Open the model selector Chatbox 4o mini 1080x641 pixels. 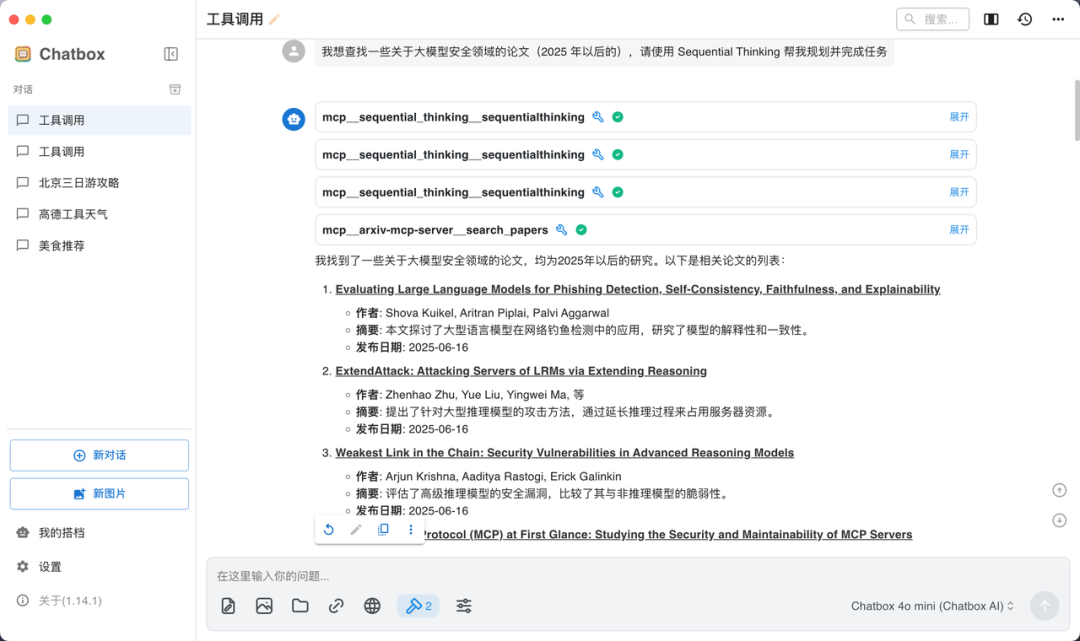pos(929,605)
